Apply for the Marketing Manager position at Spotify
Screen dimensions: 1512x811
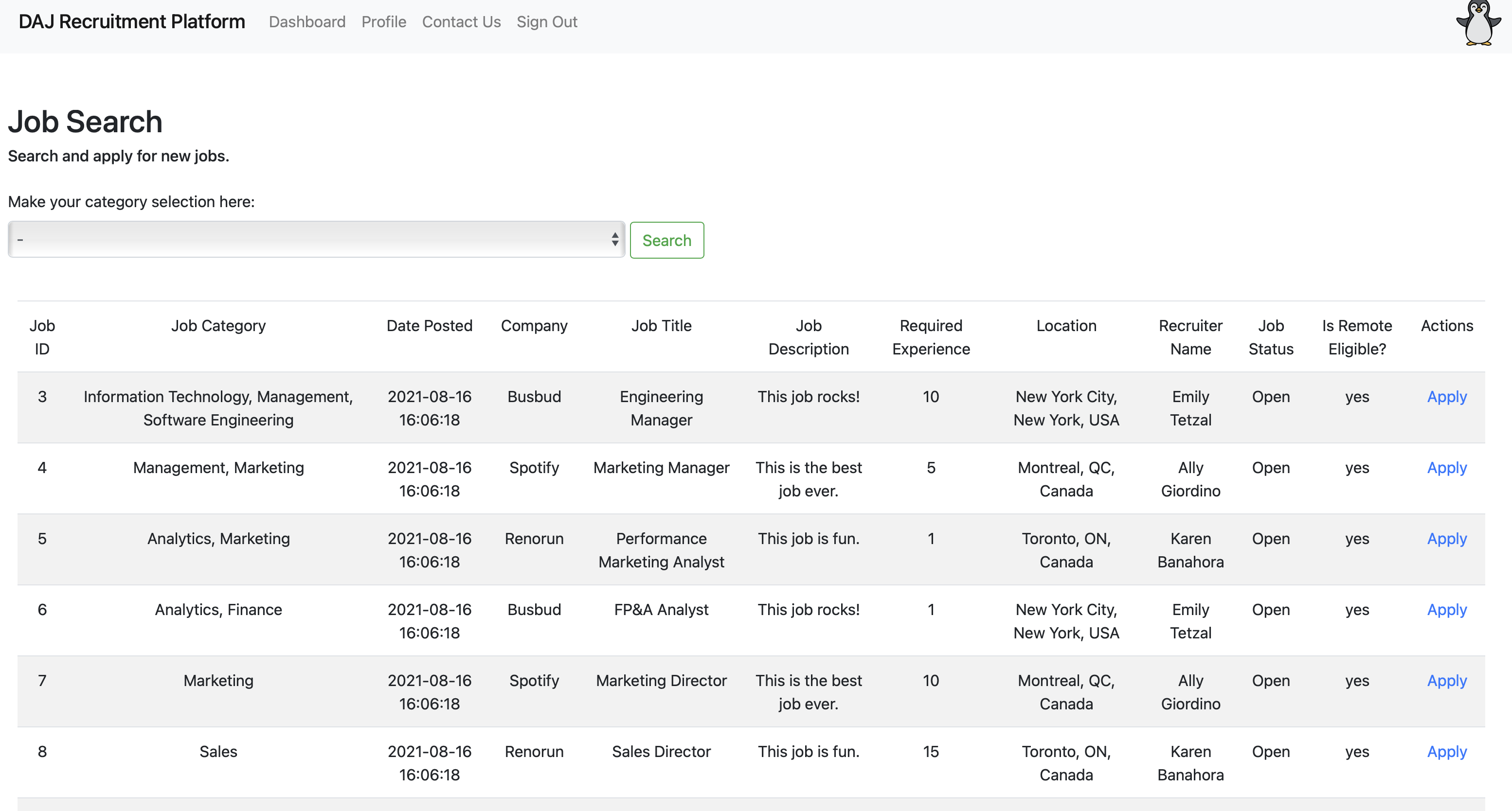click(x=1446, y=468)
